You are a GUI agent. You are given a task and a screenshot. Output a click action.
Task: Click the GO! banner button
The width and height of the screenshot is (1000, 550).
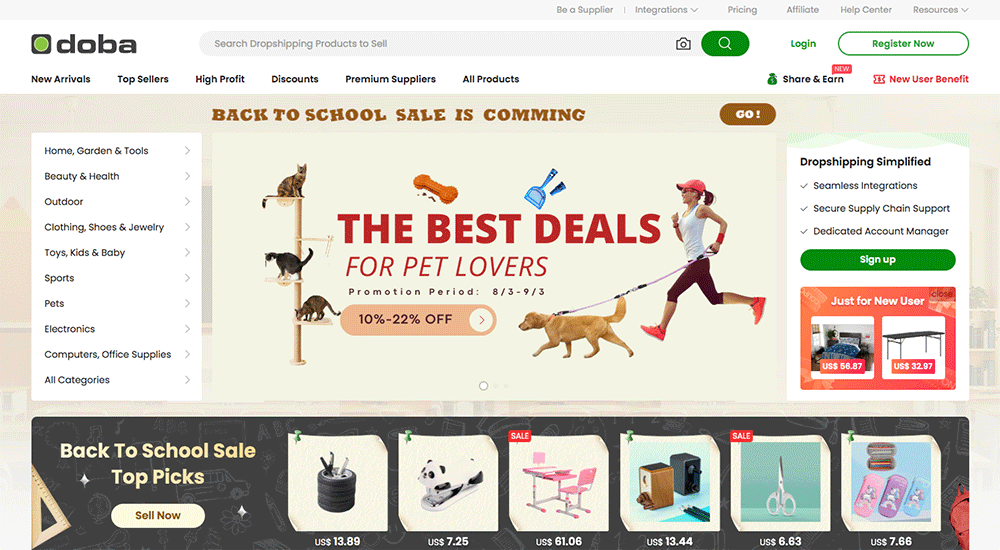747,114
